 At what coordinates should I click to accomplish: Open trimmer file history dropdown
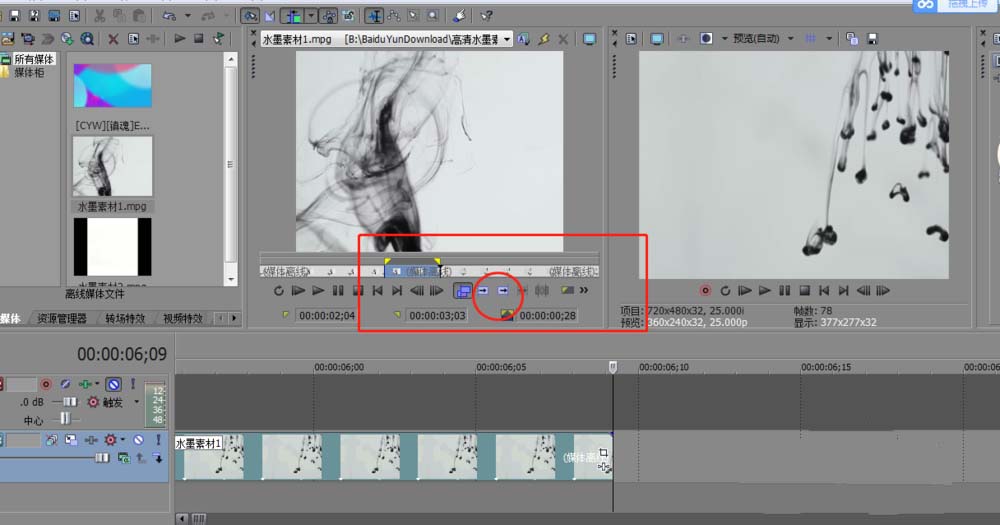coord(507,40)
